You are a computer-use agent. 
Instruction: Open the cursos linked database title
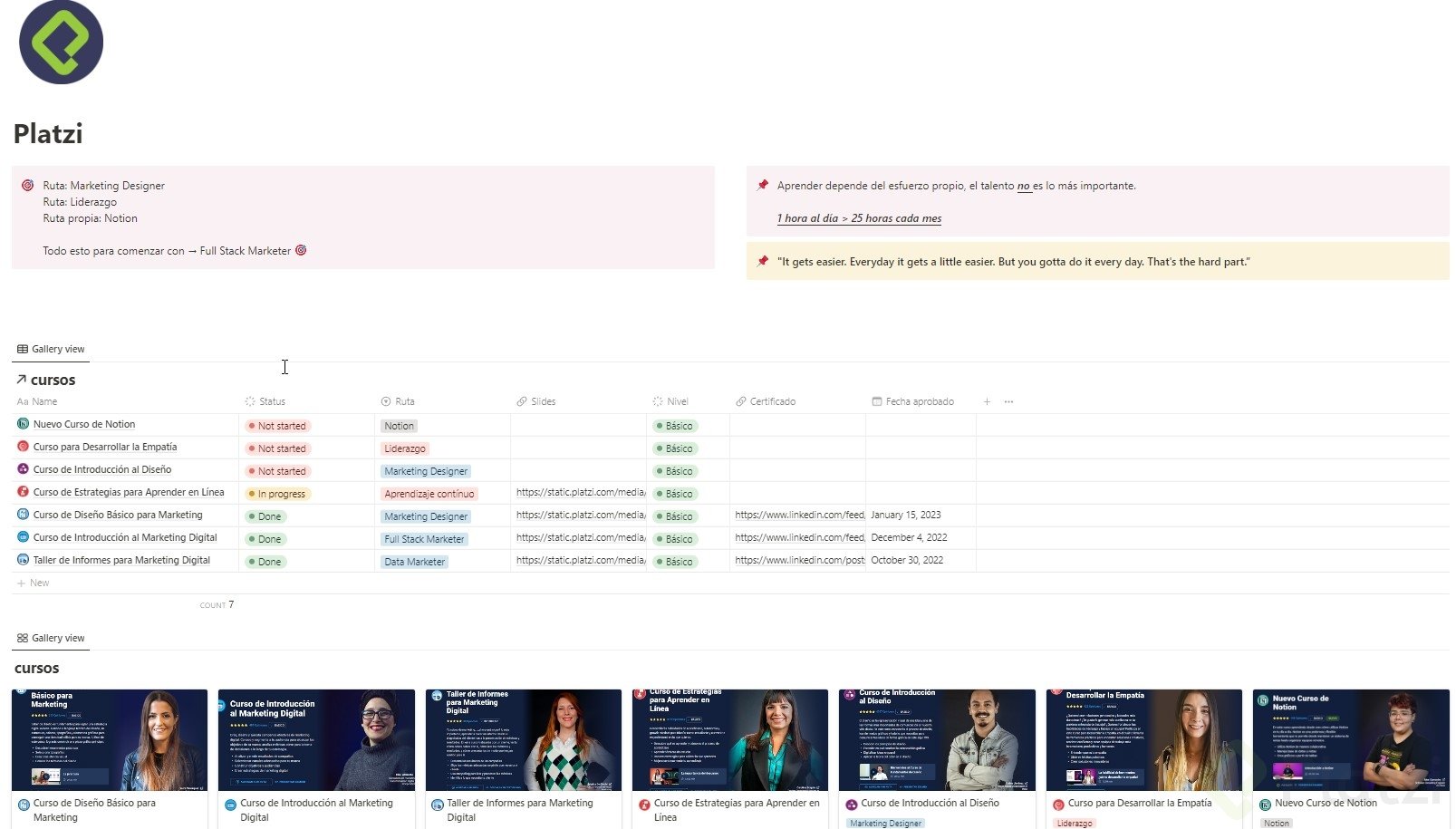53,380
